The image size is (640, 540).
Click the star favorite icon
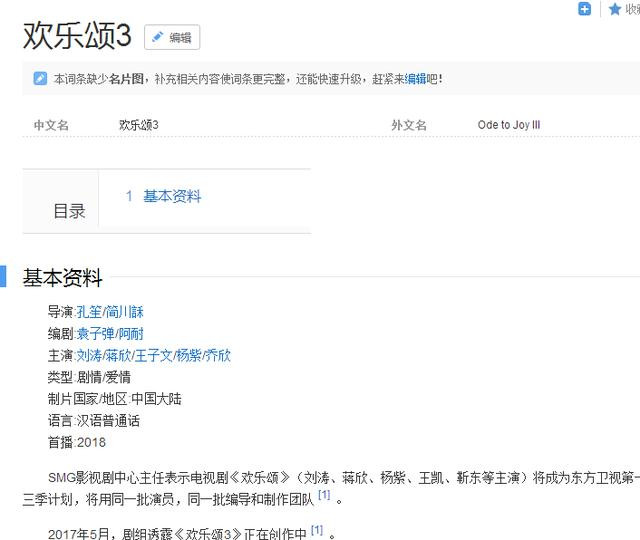pos(614,9)
